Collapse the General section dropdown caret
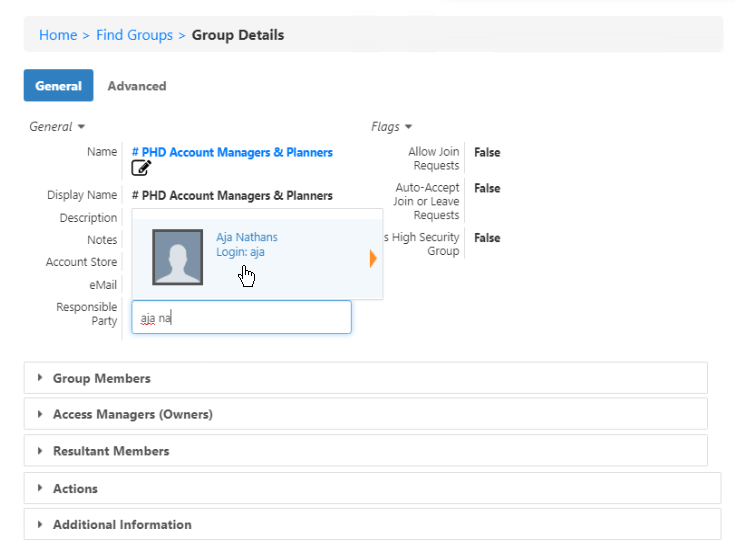This screenshot has width=735, height=556. [81, 127]
